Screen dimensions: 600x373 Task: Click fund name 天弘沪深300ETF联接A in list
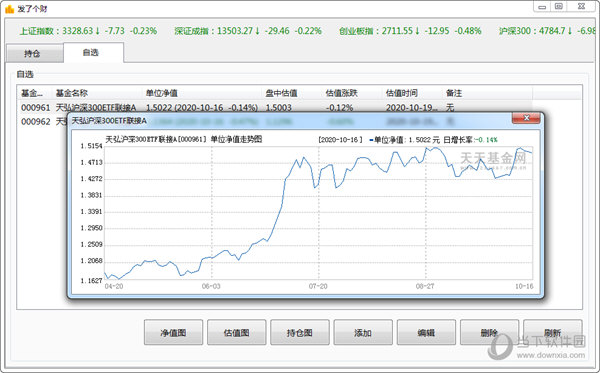(x=96, y=108)
